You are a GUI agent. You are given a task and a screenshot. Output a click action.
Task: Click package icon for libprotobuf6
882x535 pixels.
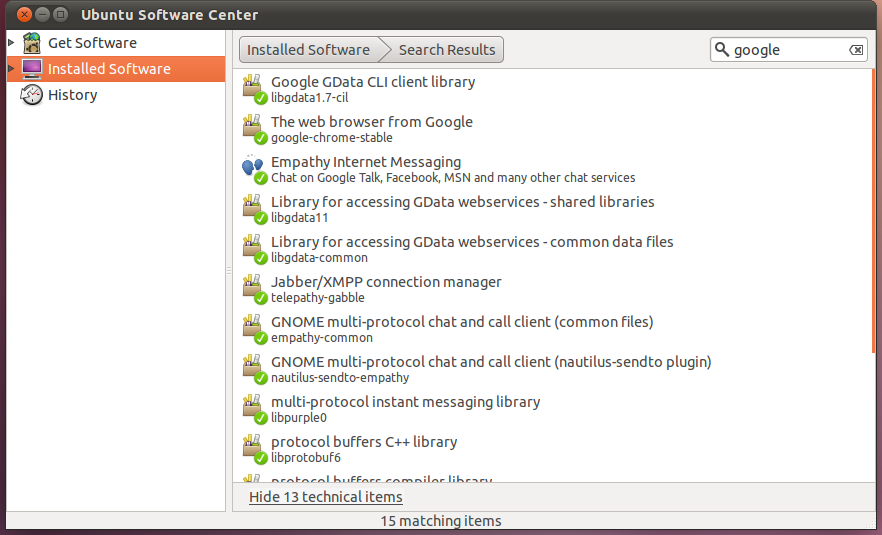pos(254,448)
